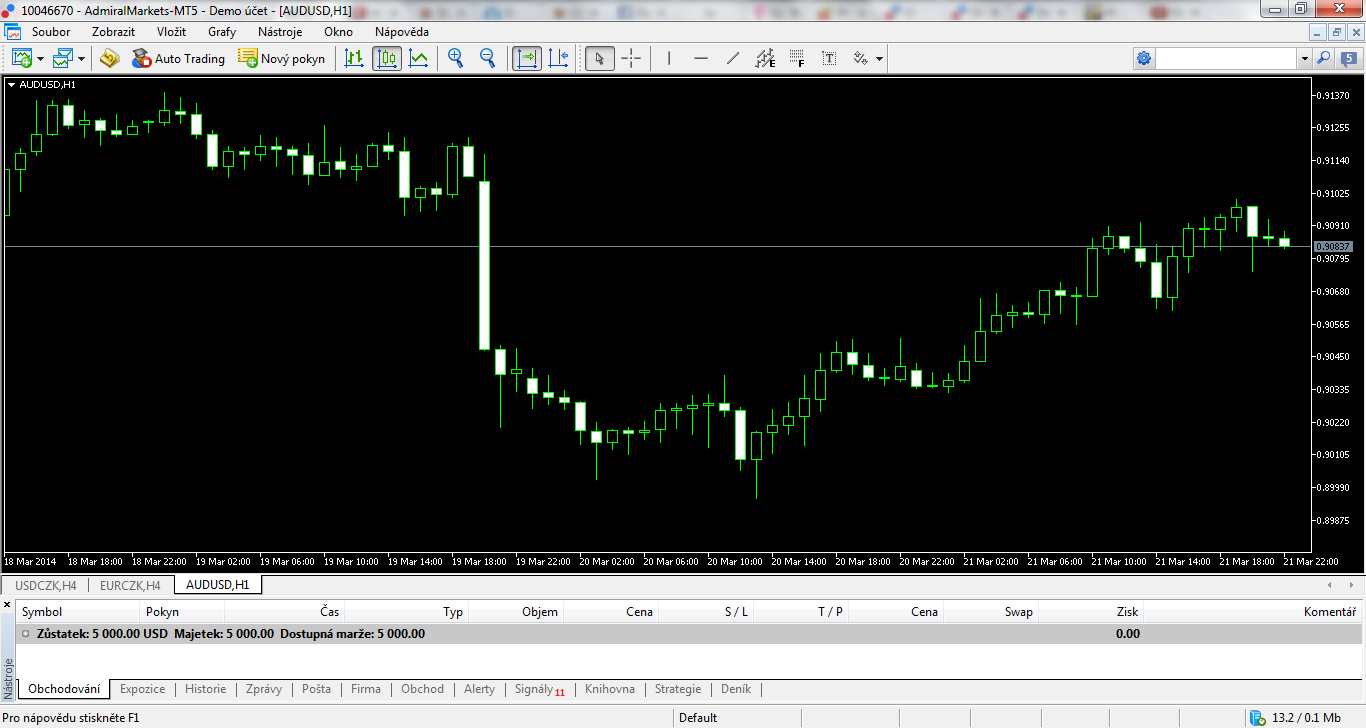1366x728 pixels.
Task: Zoom in on the chart
Action: point(456,58)
